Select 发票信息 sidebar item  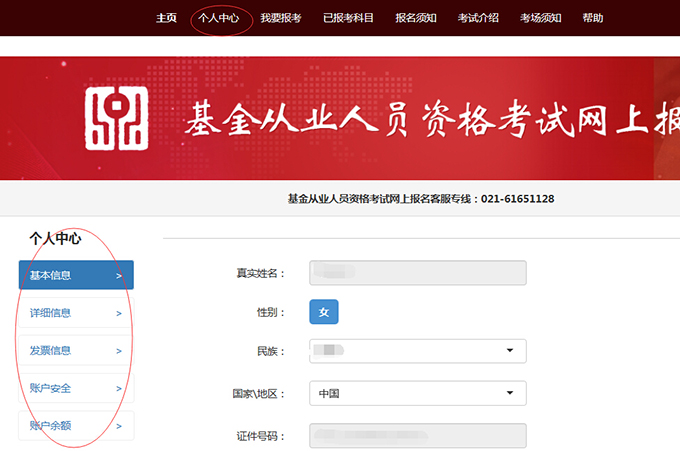(x=76, y=351)
